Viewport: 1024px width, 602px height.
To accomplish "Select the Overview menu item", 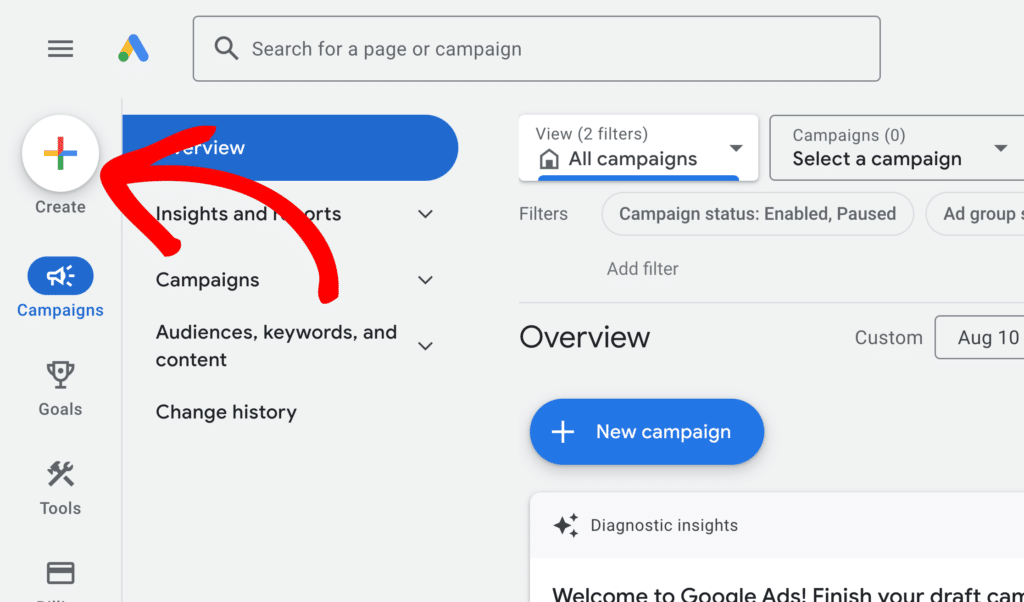I will [x=290, y=148].
